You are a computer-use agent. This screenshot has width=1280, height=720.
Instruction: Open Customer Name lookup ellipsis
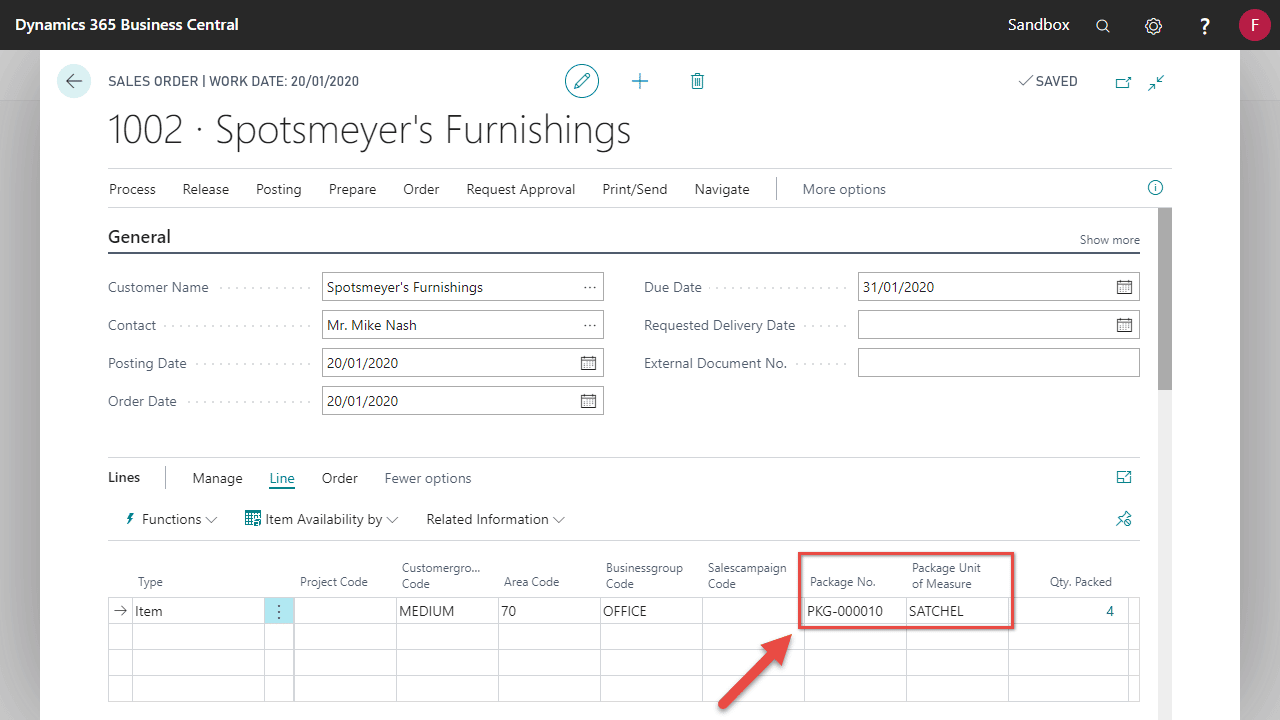pos(590,287)
